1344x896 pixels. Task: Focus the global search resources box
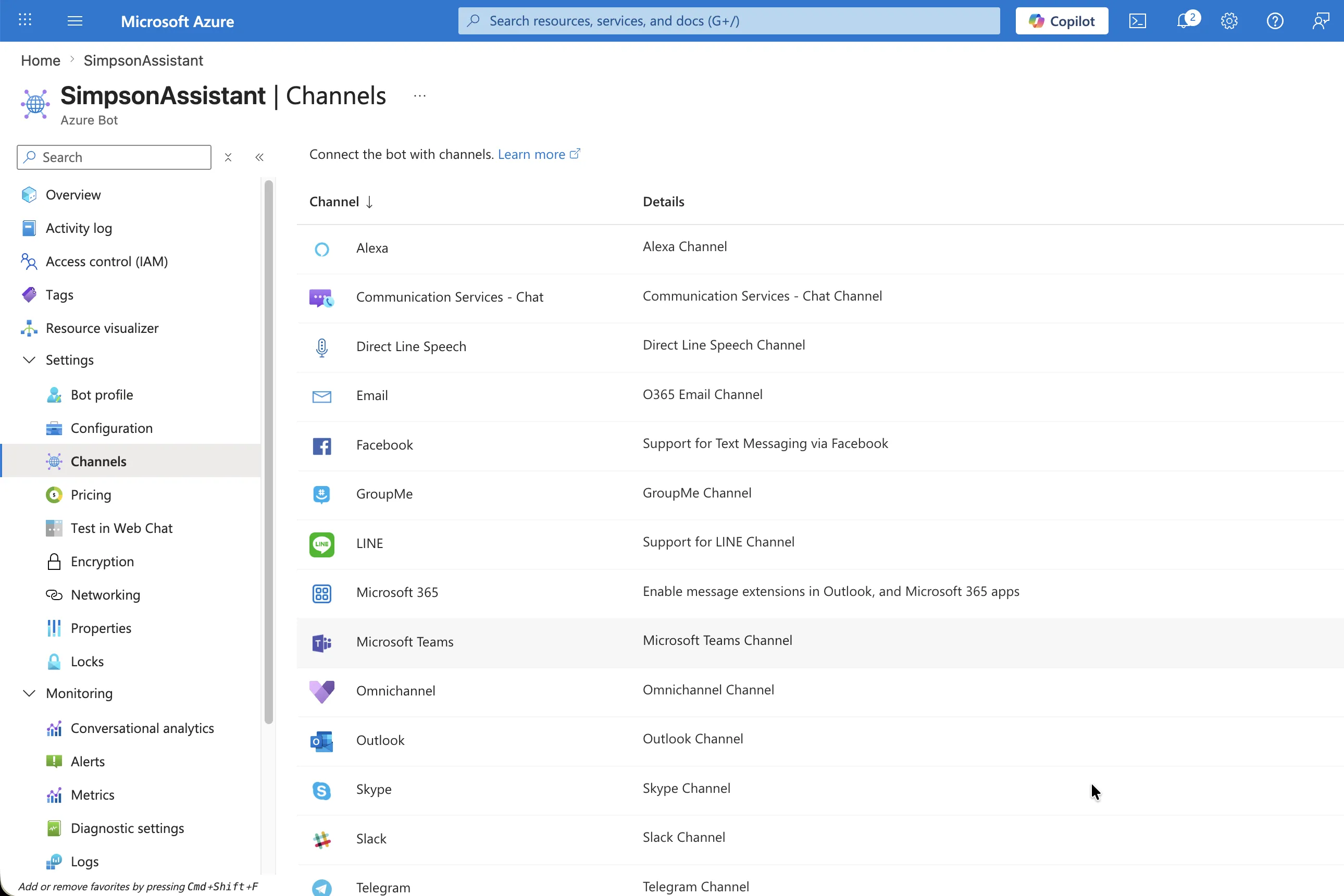729,21
